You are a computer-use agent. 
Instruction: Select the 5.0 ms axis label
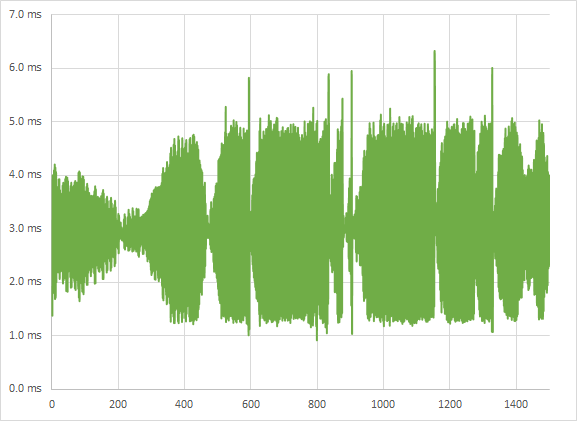(25, 121)
